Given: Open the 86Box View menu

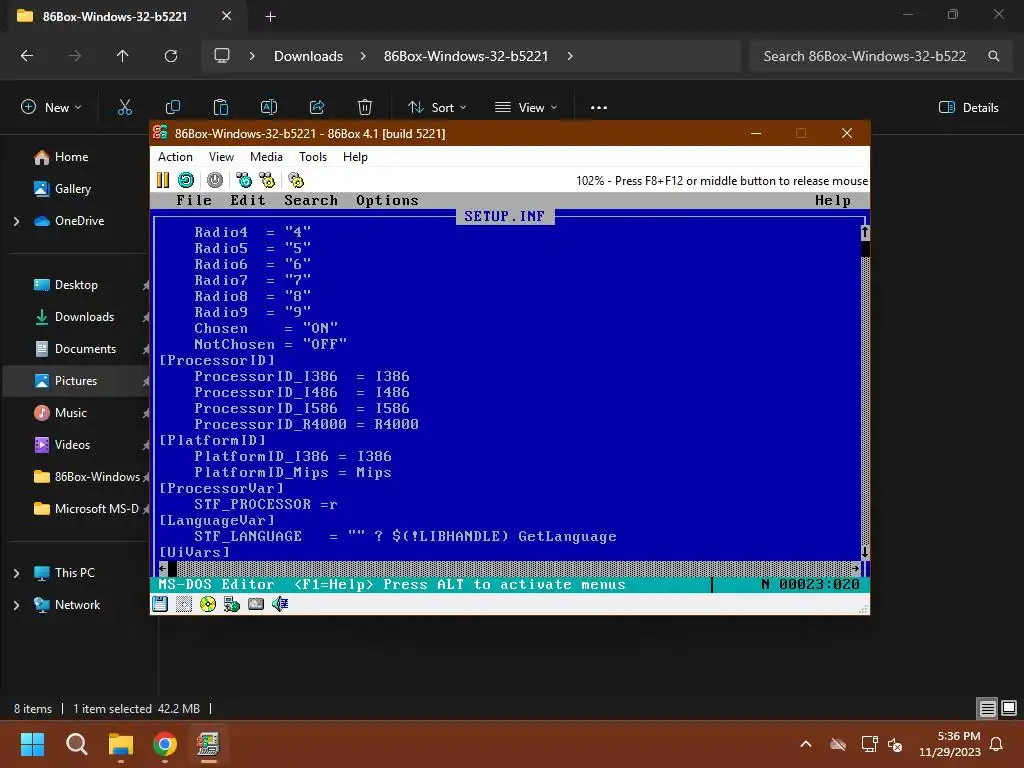Looking at the screenshot, I should pyautogui.click(x=221, y=157).
